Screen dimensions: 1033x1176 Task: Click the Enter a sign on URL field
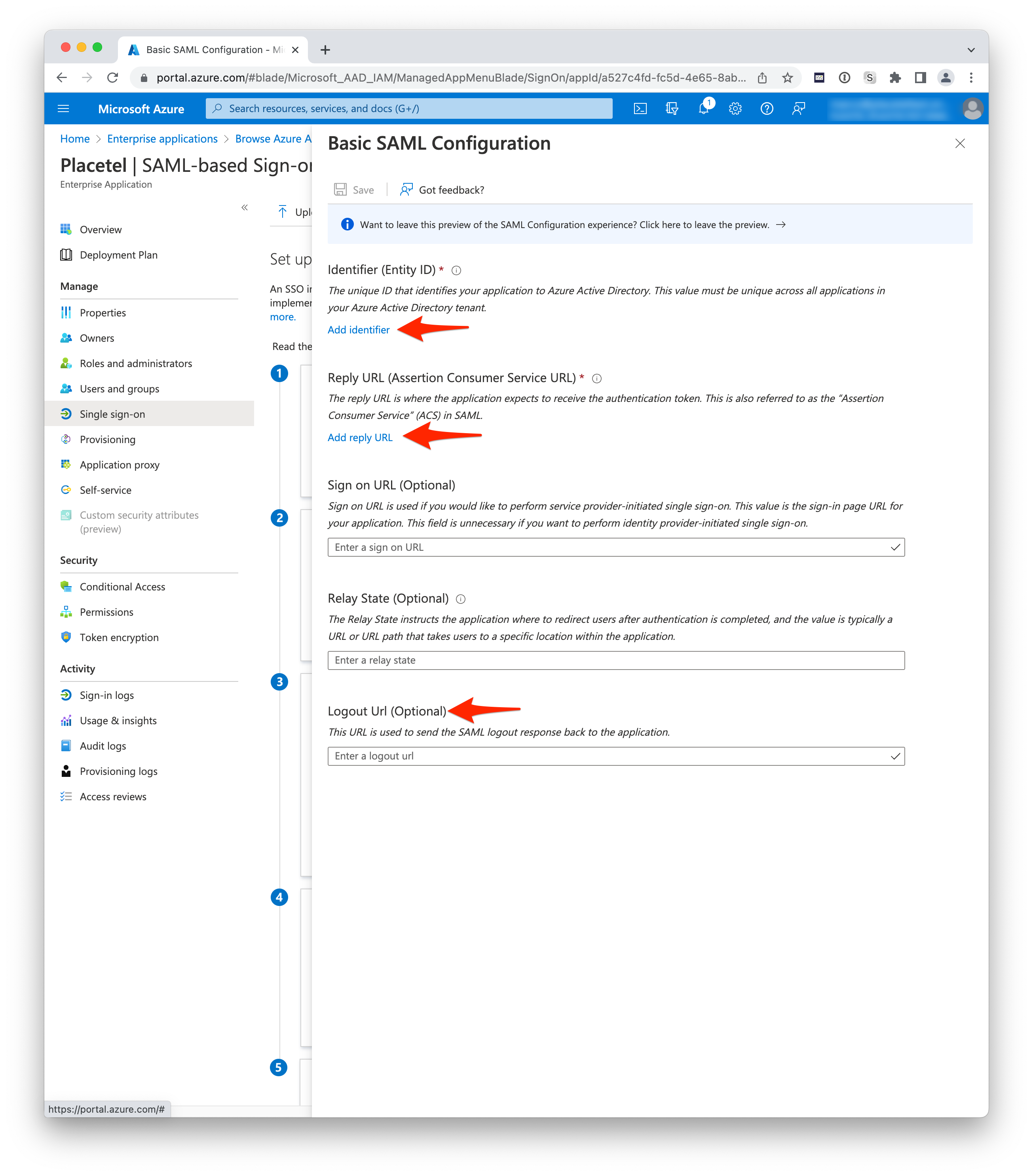pyautogui.click(x=610, y=547)
